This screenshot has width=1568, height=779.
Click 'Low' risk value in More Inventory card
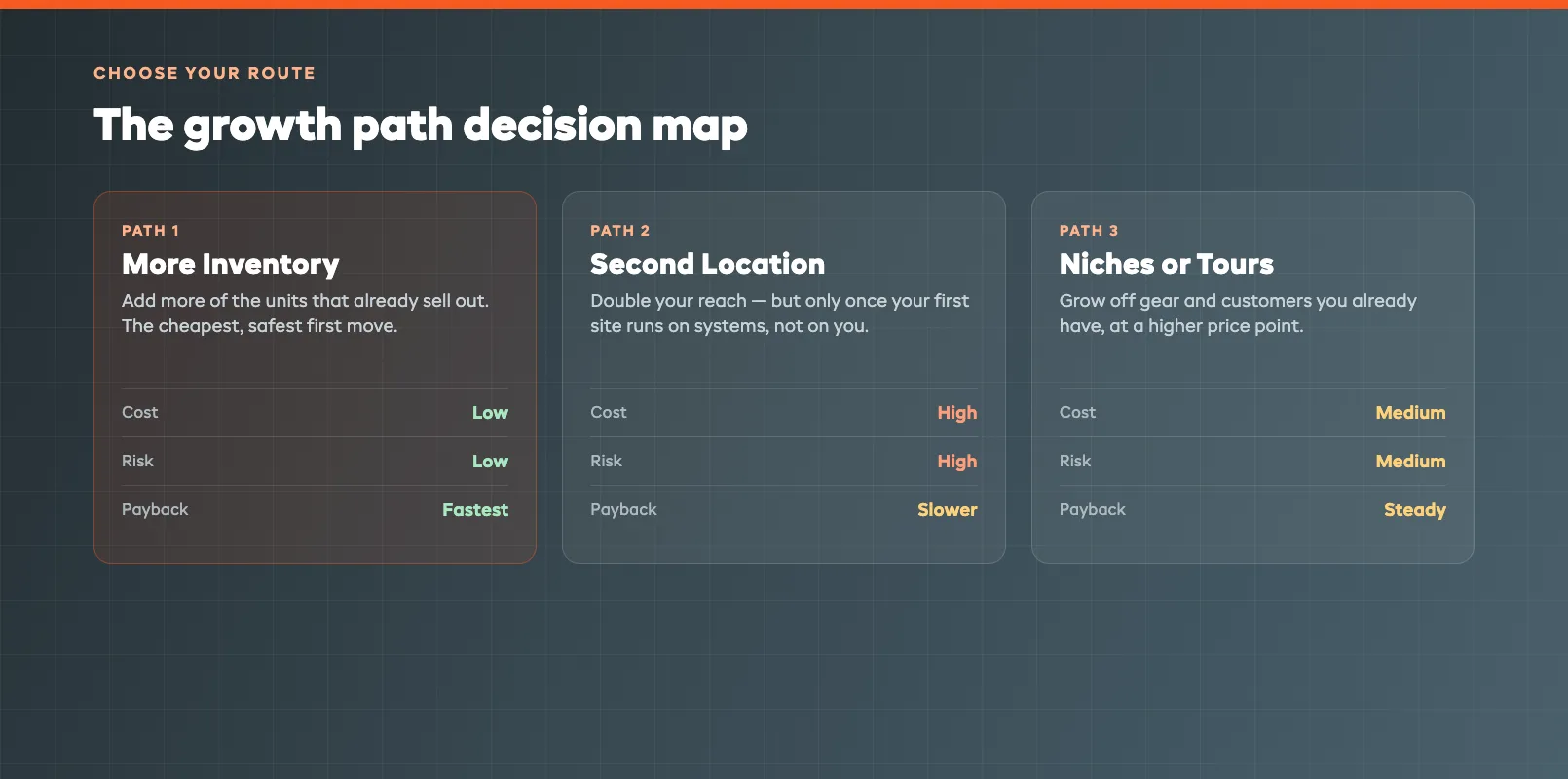coord(490,462)
